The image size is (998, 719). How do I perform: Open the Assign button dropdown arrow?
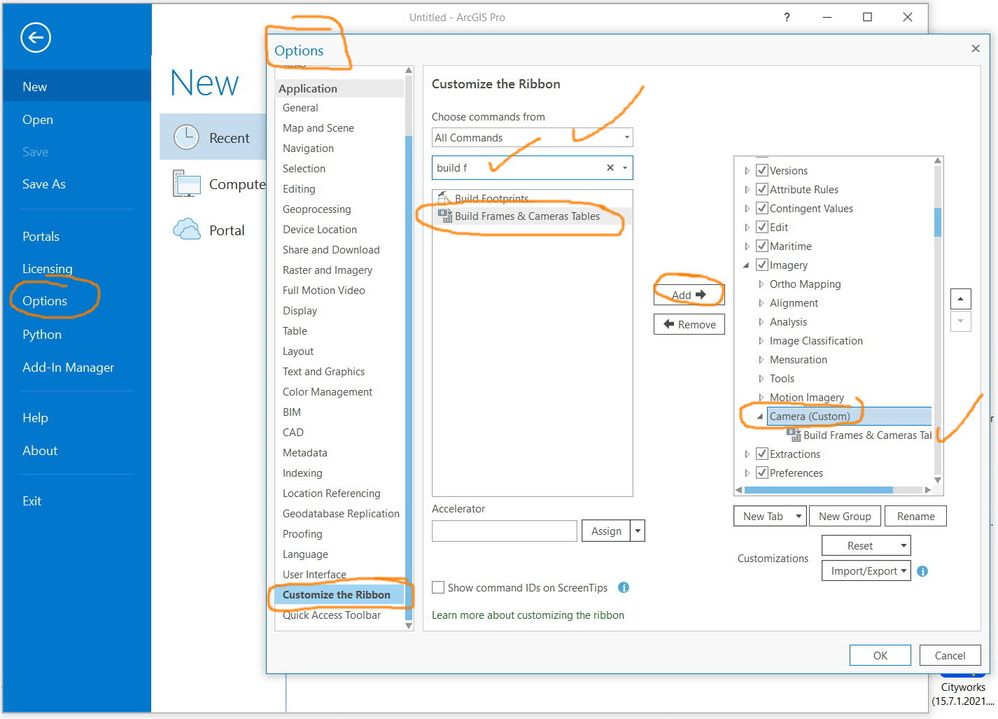638,531
